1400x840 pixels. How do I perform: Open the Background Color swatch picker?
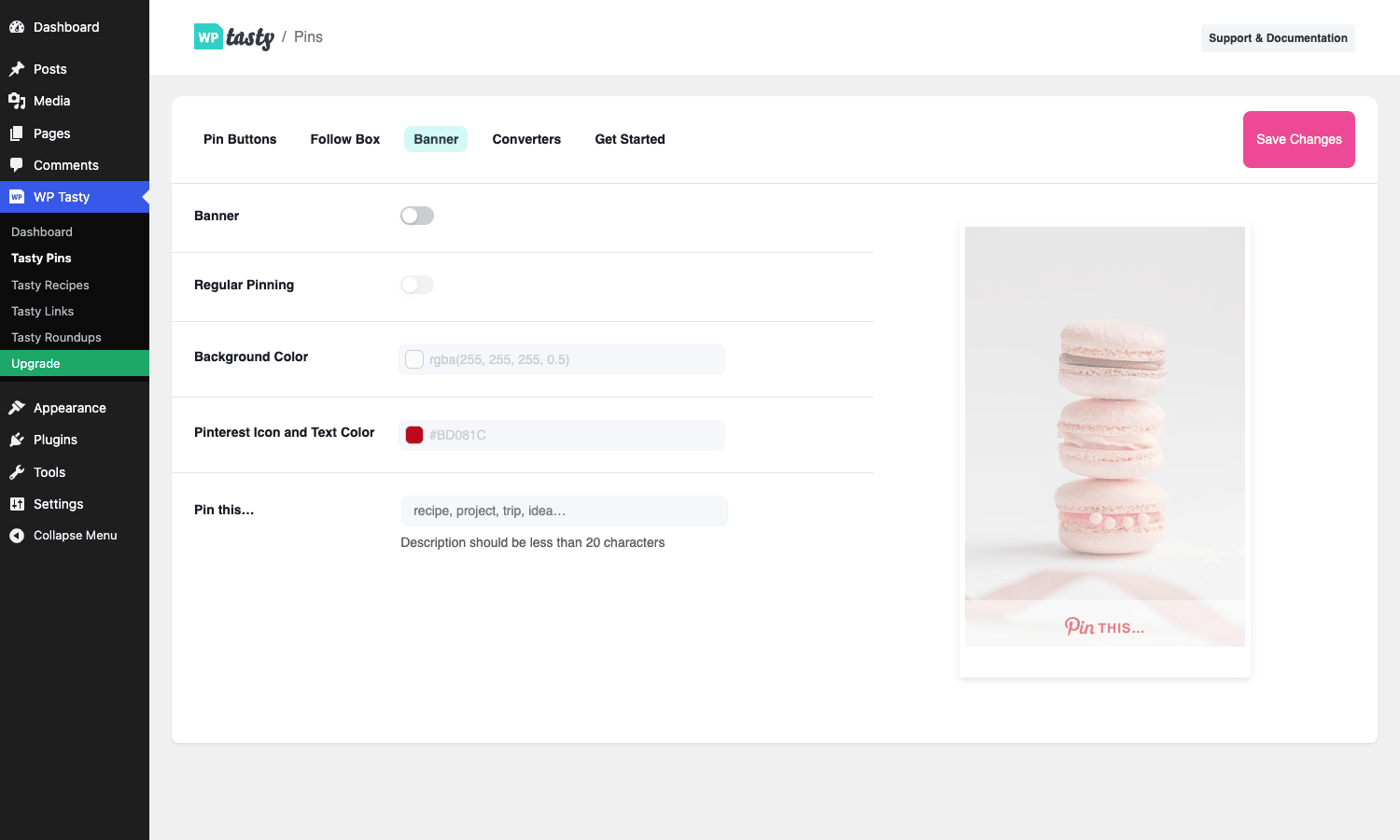coord(414,359)
